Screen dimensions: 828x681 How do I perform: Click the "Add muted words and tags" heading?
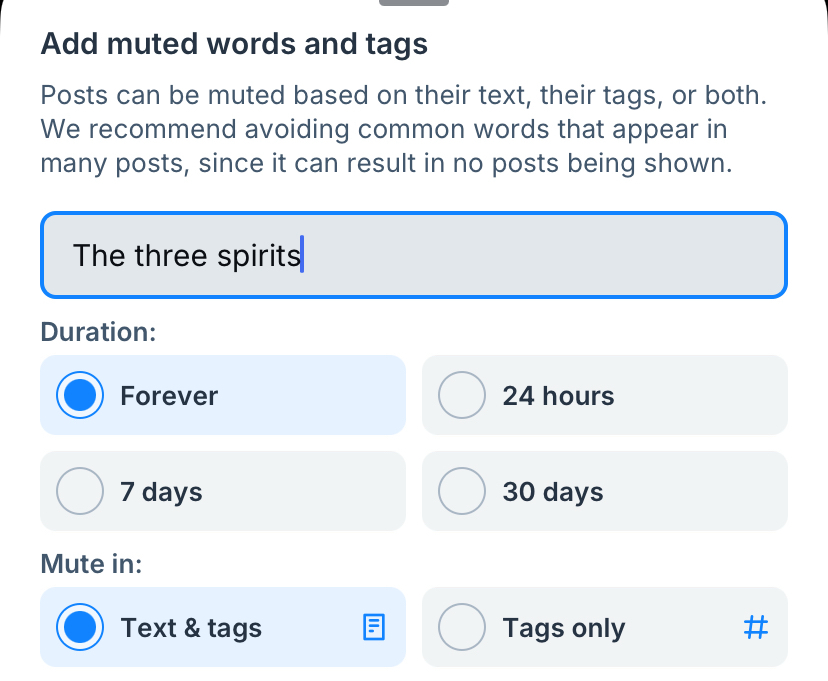(234, 45)
